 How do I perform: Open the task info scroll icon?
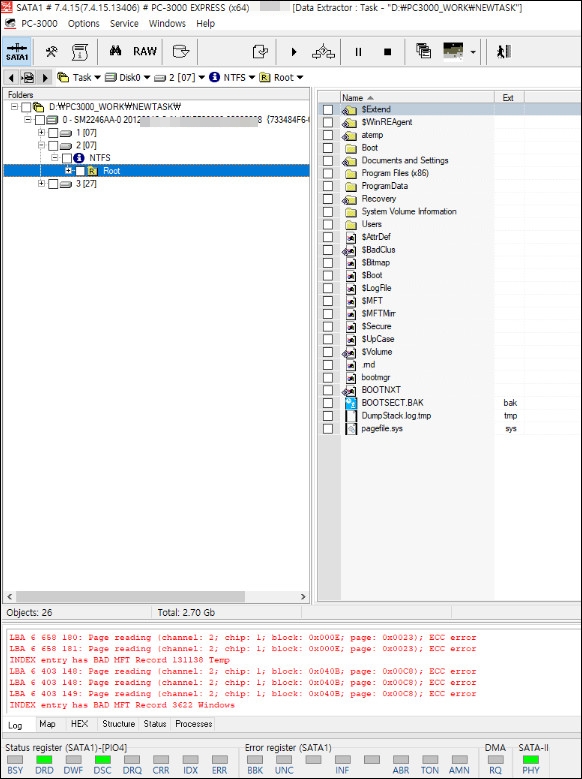[80, 51]
